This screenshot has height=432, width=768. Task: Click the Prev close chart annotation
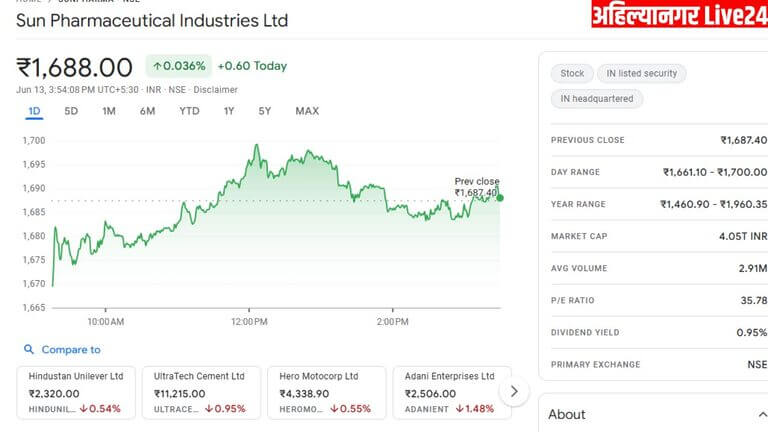477,187
